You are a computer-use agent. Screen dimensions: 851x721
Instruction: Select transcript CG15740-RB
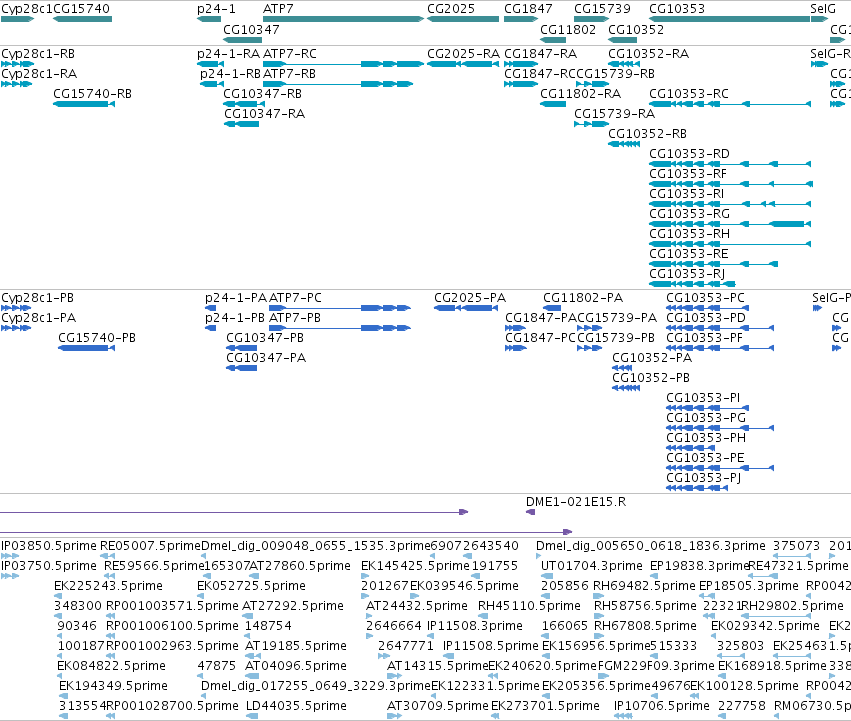coord(84,104)
